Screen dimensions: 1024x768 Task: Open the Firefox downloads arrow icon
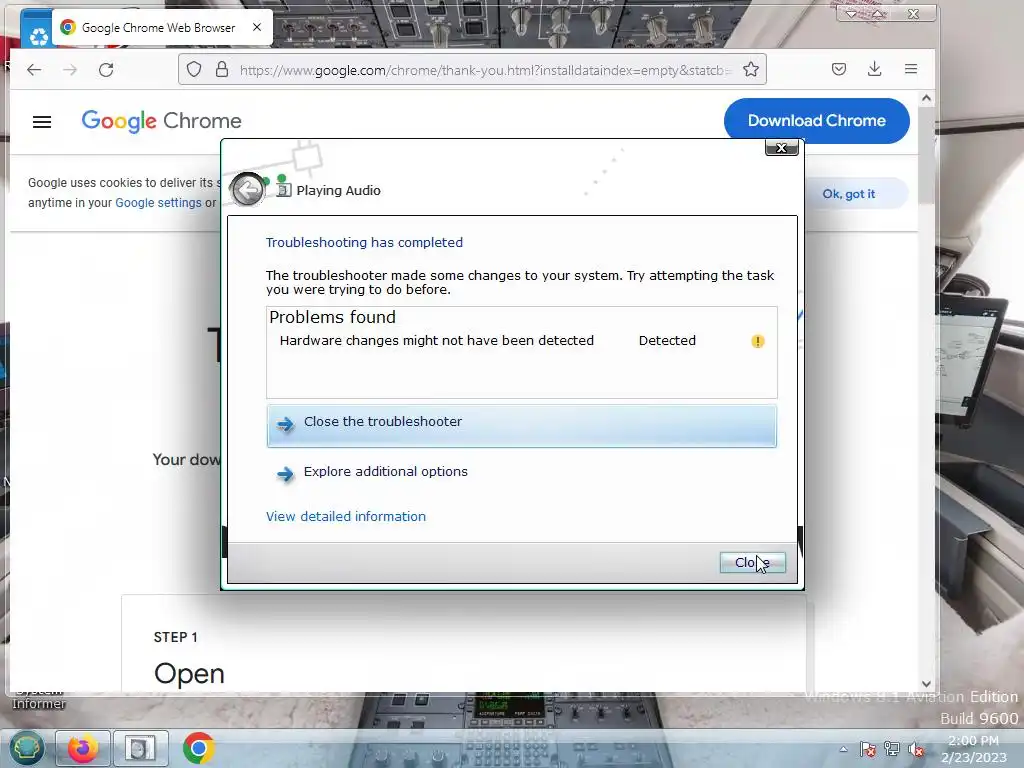(x=874, y=69)
